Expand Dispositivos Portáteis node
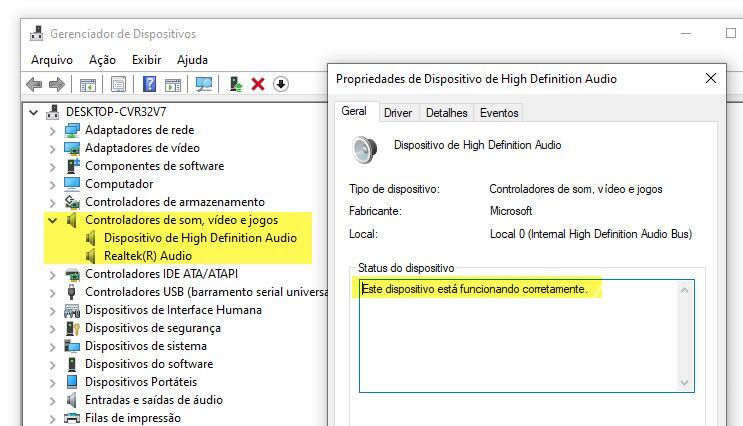Viewport: 743px width, 426px height. (x=53, y=382)
